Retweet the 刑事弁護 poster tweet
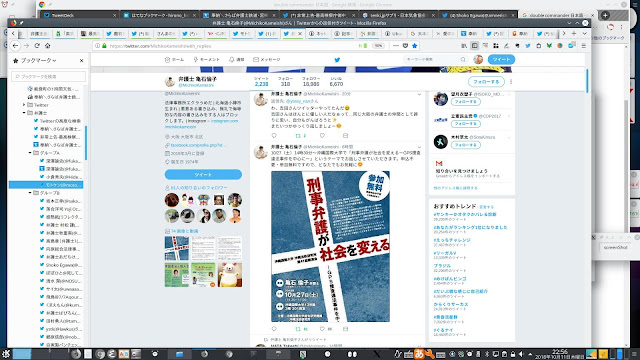 pyautogui.click(x=298, y=329)
